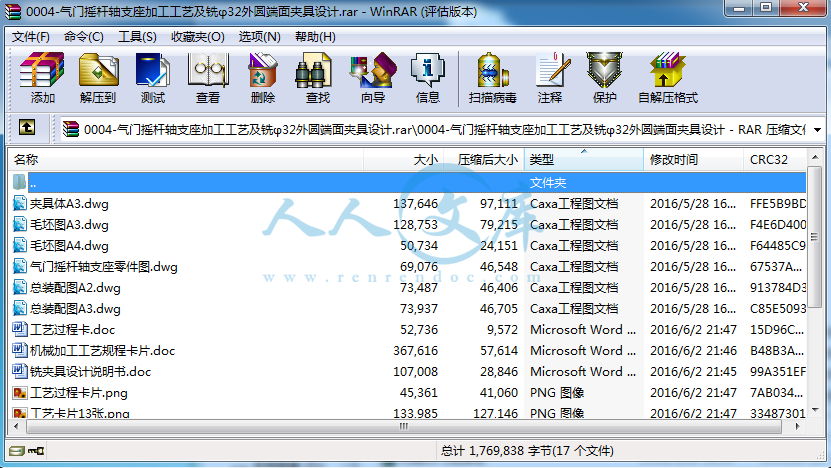The height and width of the screenshot is (468, 831).
Task: Click the PNG 图像 type for 工艺过程卡片.png
Action: (557, 393)
